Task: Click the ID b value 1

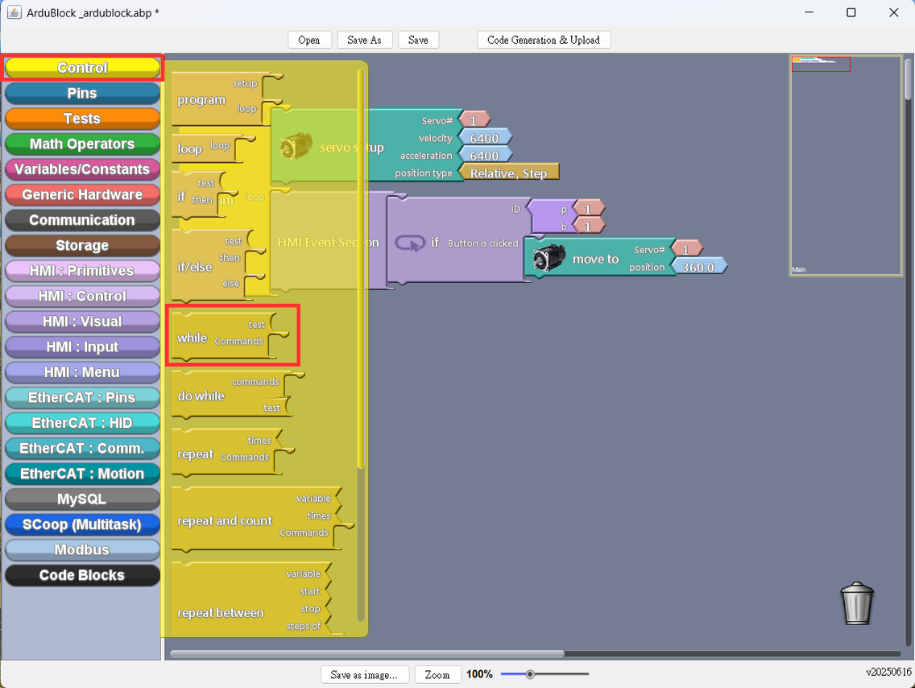Action: tap(588, 226)
